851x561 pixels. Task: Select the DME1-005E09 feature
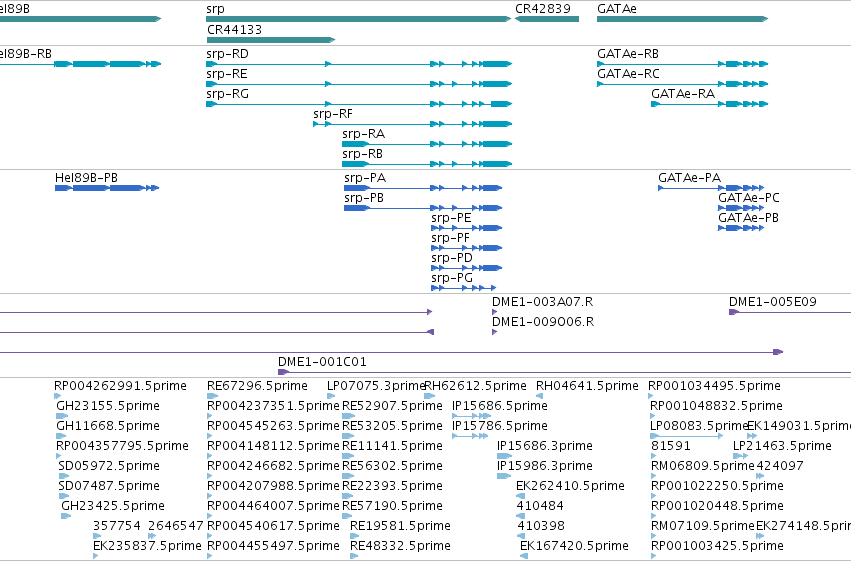pyautogui.click(x=790, y=312)
